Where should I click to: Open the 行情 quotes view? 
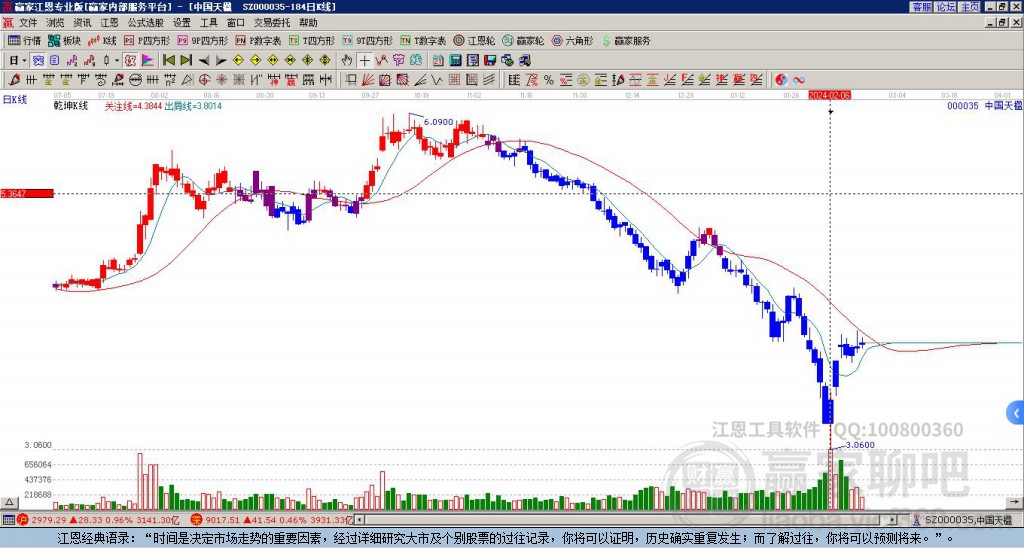pos(25,40)
